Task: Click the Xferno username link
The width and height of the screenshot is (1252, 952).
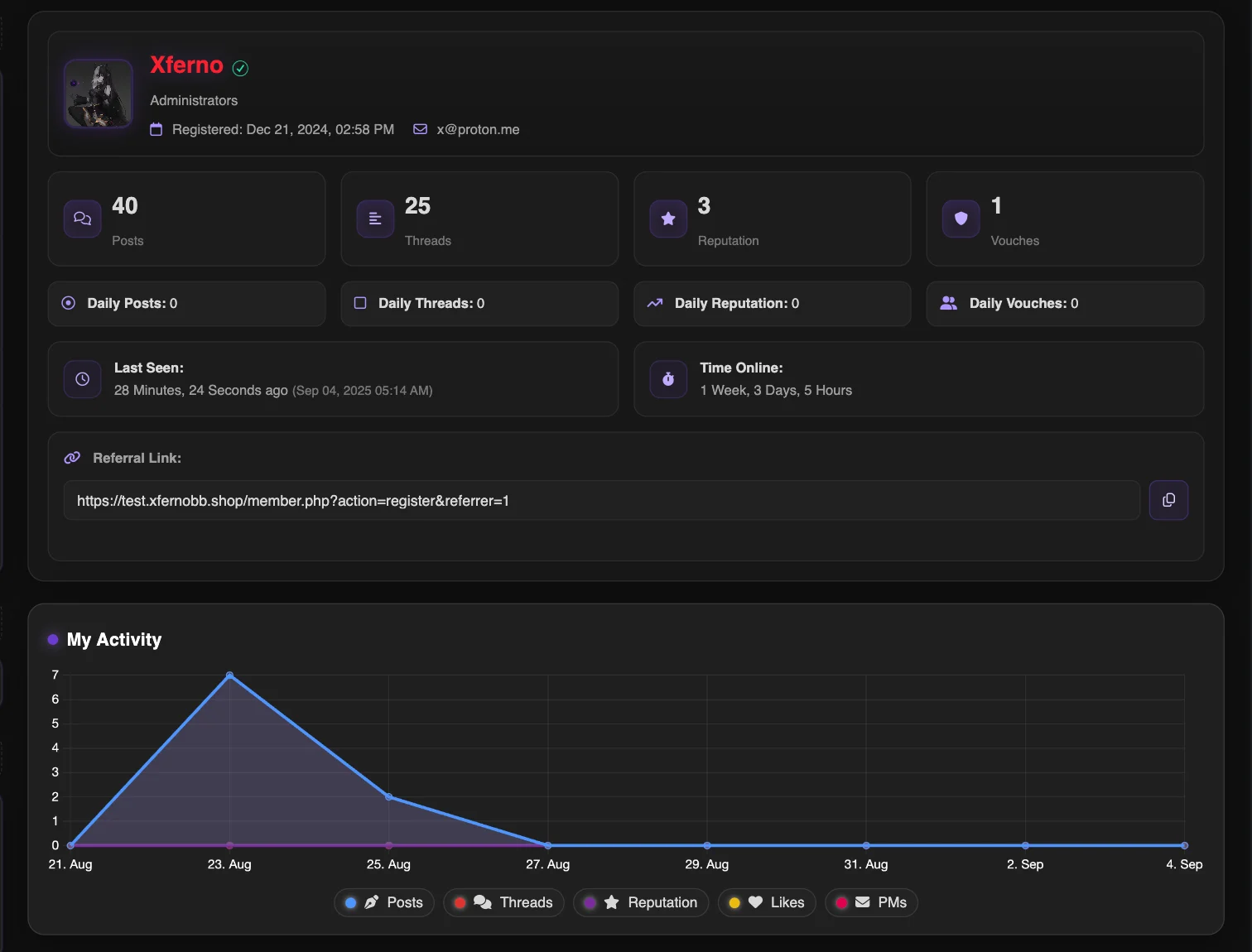Action: click(x=186, y=65)
